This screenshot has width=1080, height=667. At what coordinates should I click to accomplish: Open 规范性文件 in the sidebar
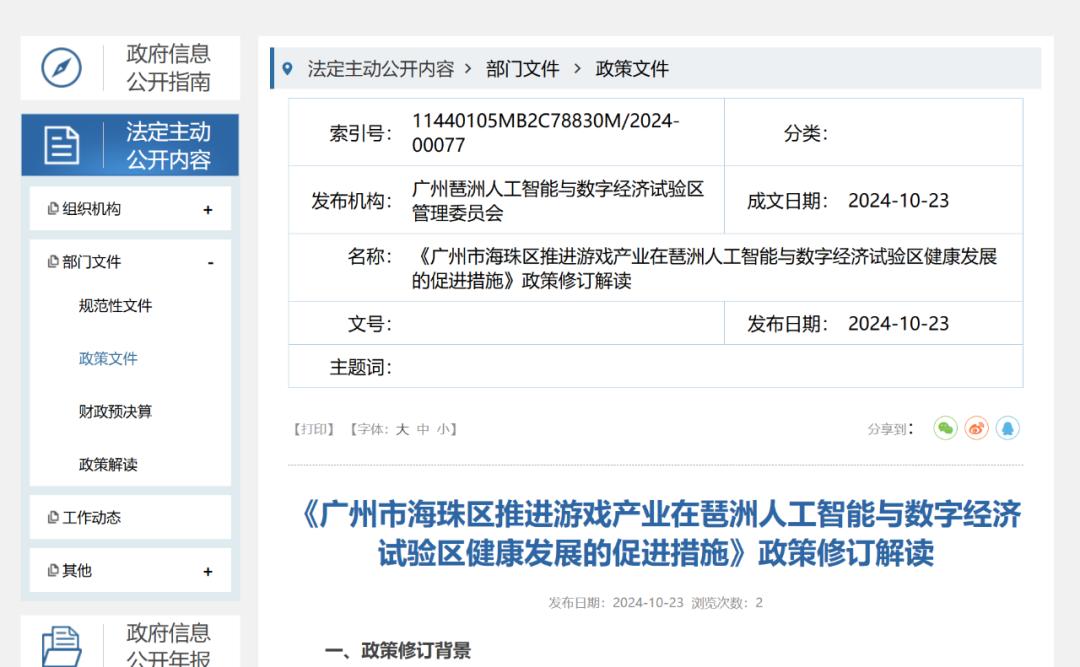tap(115, 306)
